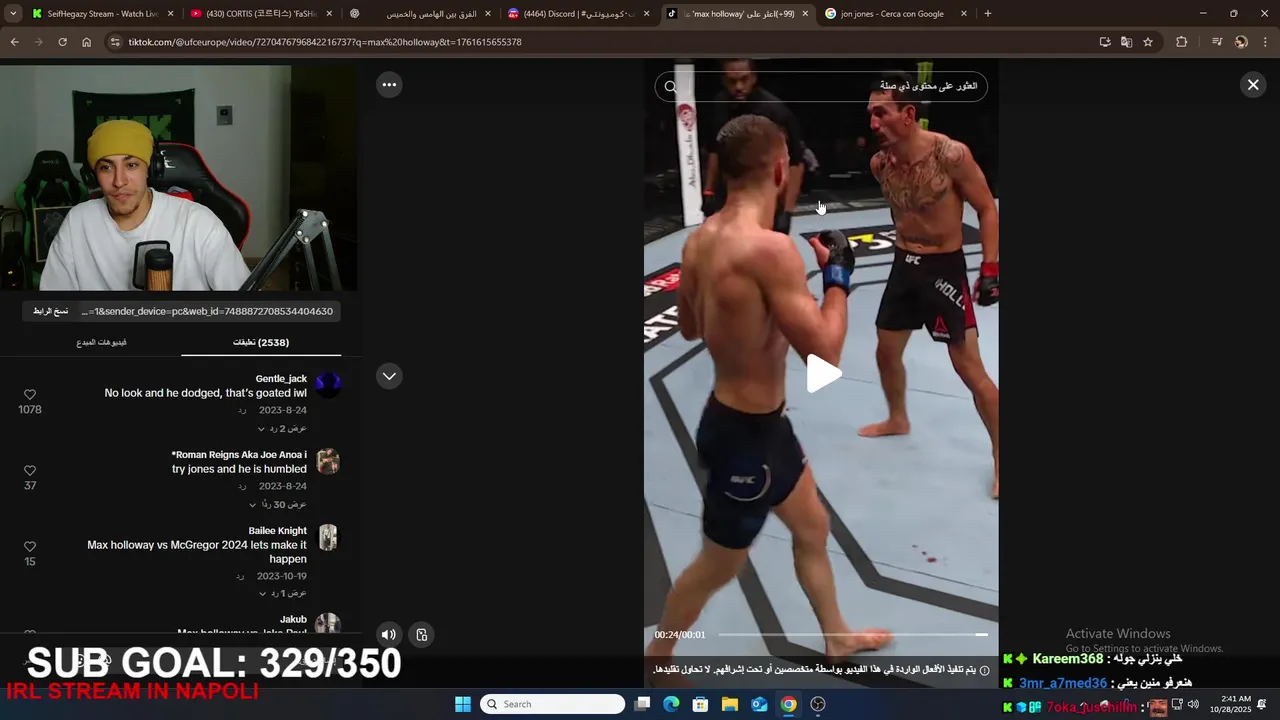Open File Explorer from taskbar
The width and height of the screenshot is (1280, 720).
click(x=730, y=704)
